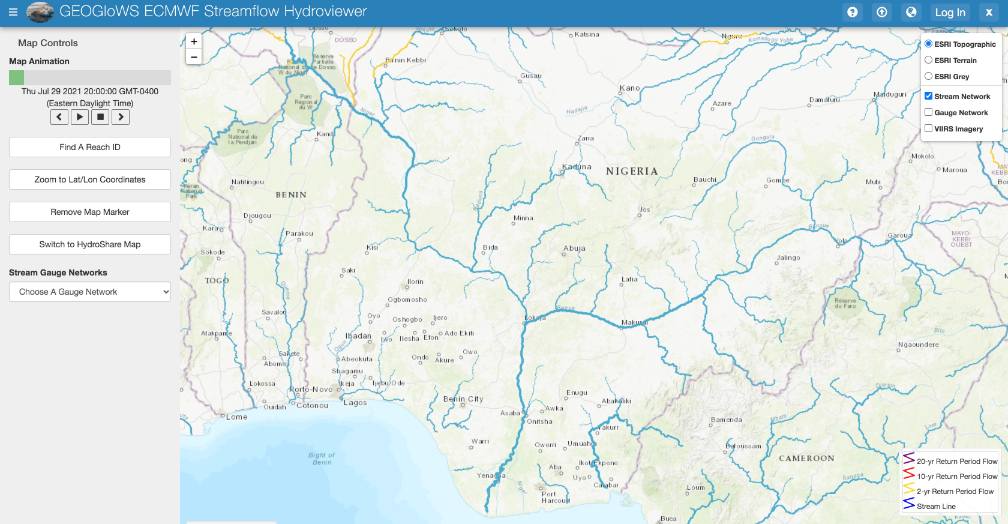Zoom out the map with minus button
1008x524 pixels.
point(194,57)
